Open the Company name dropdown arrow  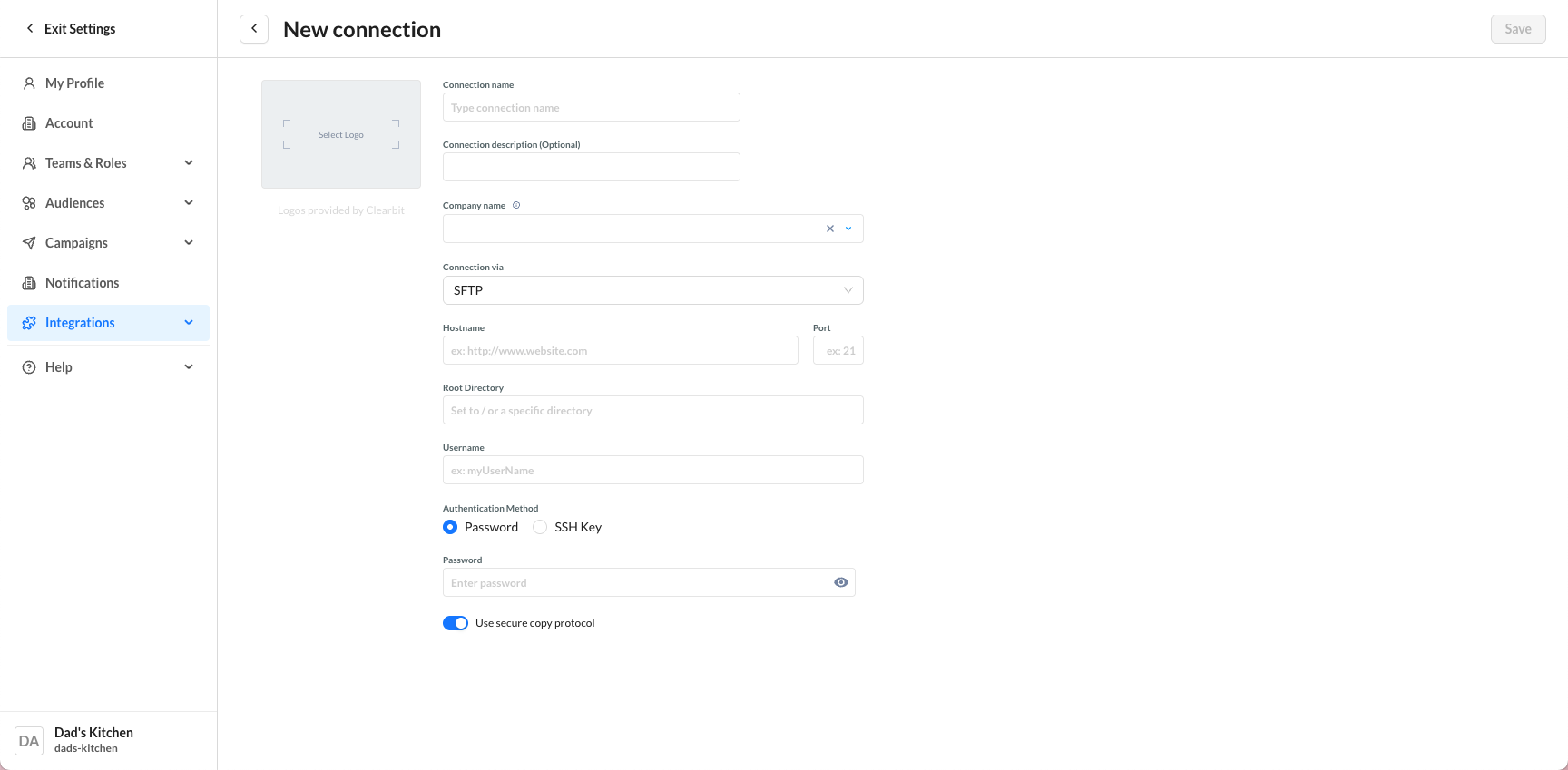coord(848,229)
